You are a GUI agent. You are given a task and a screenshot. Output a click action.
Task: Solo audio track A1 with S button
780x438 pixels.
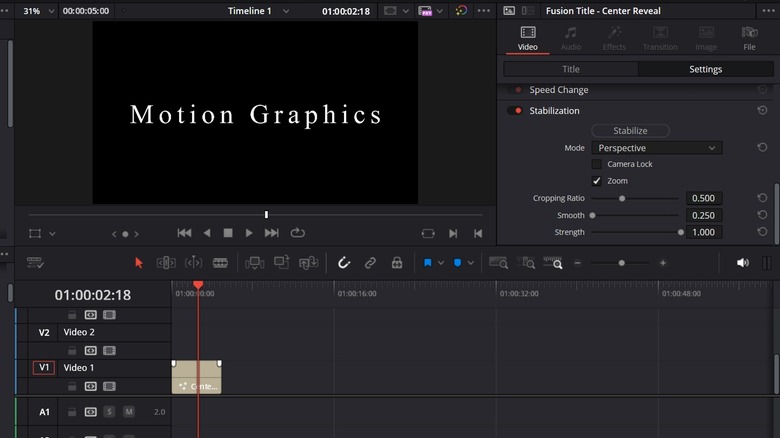click(x=109, y=412)
